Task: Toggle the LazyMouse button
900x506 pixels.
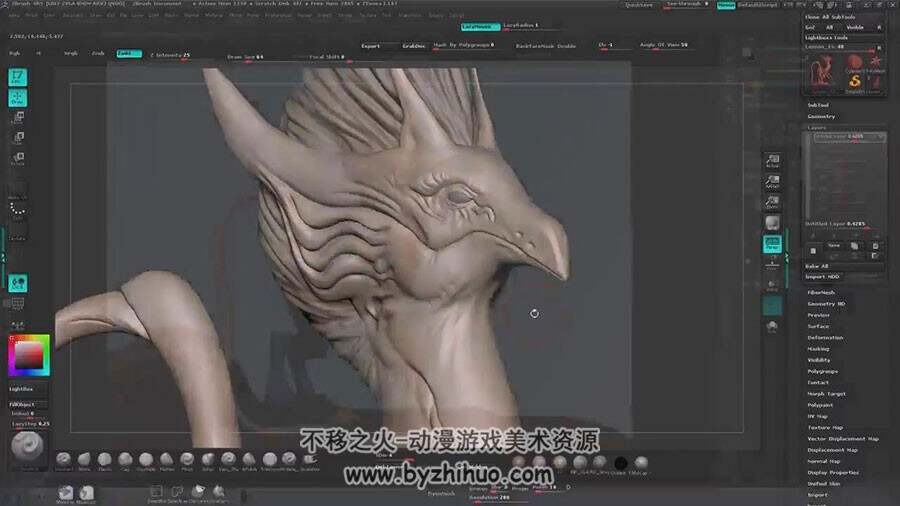Action: tap(480, 26)
